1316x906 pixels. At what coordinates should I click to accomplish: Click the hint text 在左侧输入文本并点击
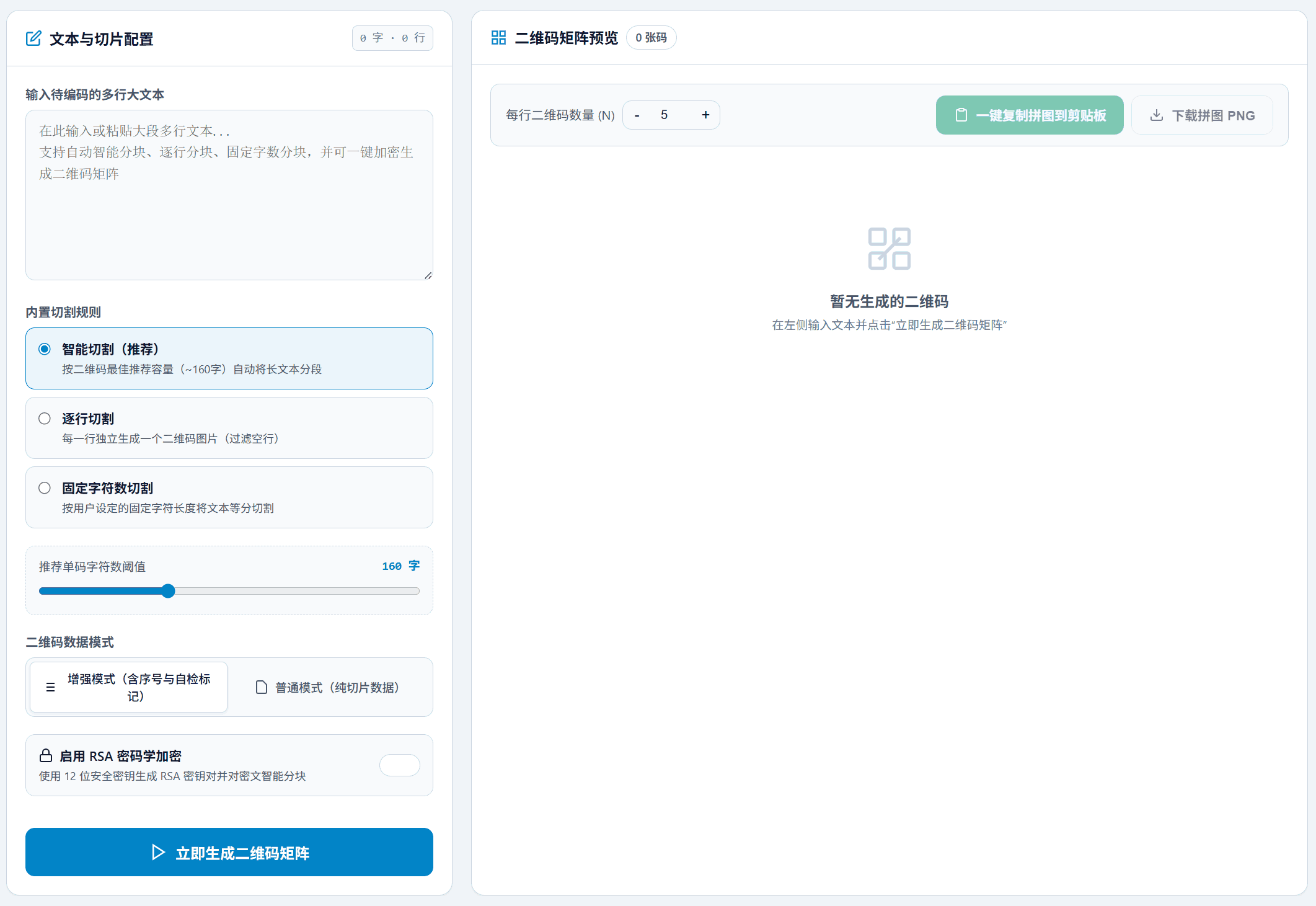pyautogui.click(x=889, y=325)
